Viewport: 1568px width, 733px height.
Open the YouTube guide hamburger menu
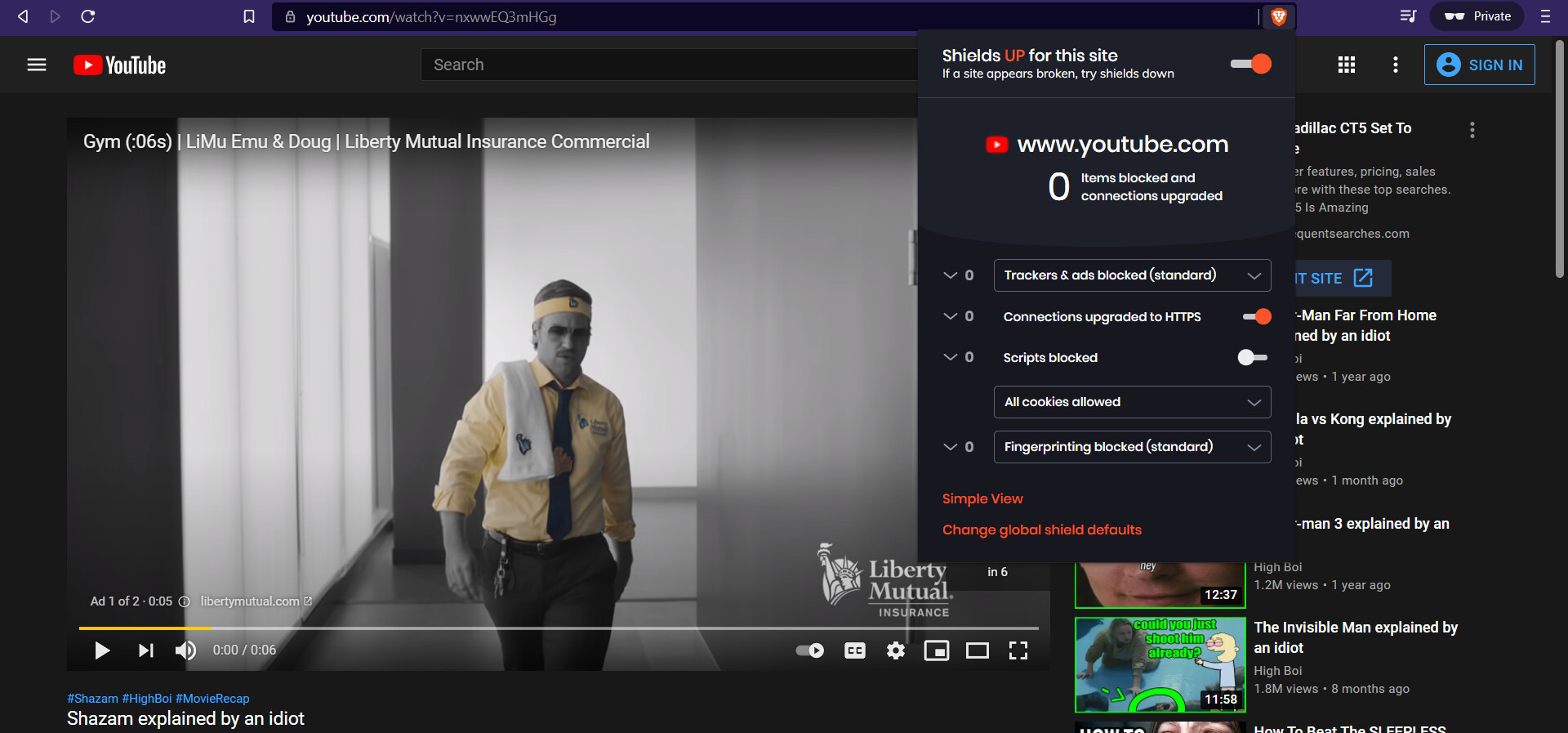pos(37,65)
